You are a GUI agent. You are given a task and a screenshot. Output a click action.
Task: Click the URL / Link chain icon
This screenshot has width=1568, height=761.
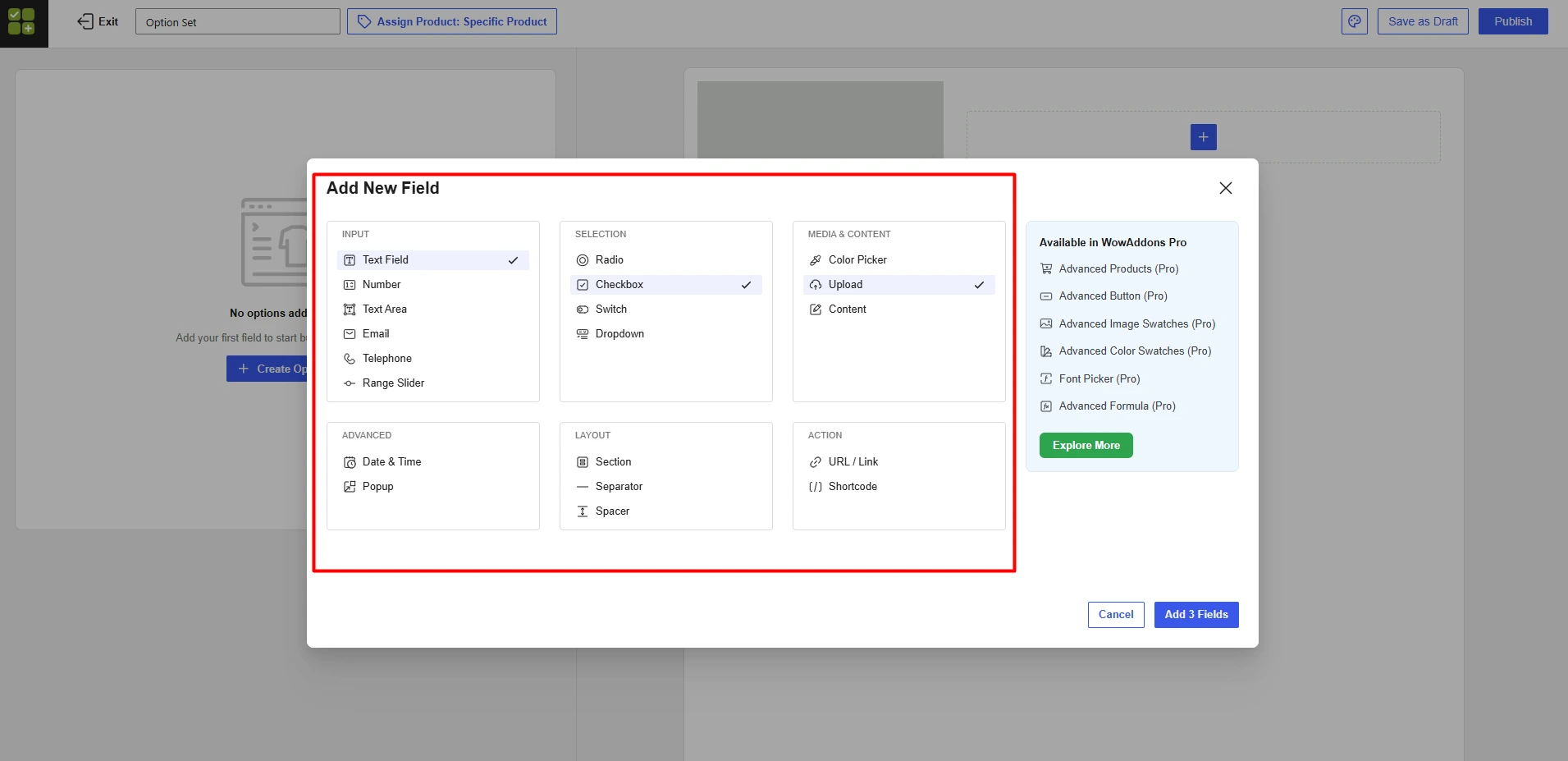click(816, 462)
